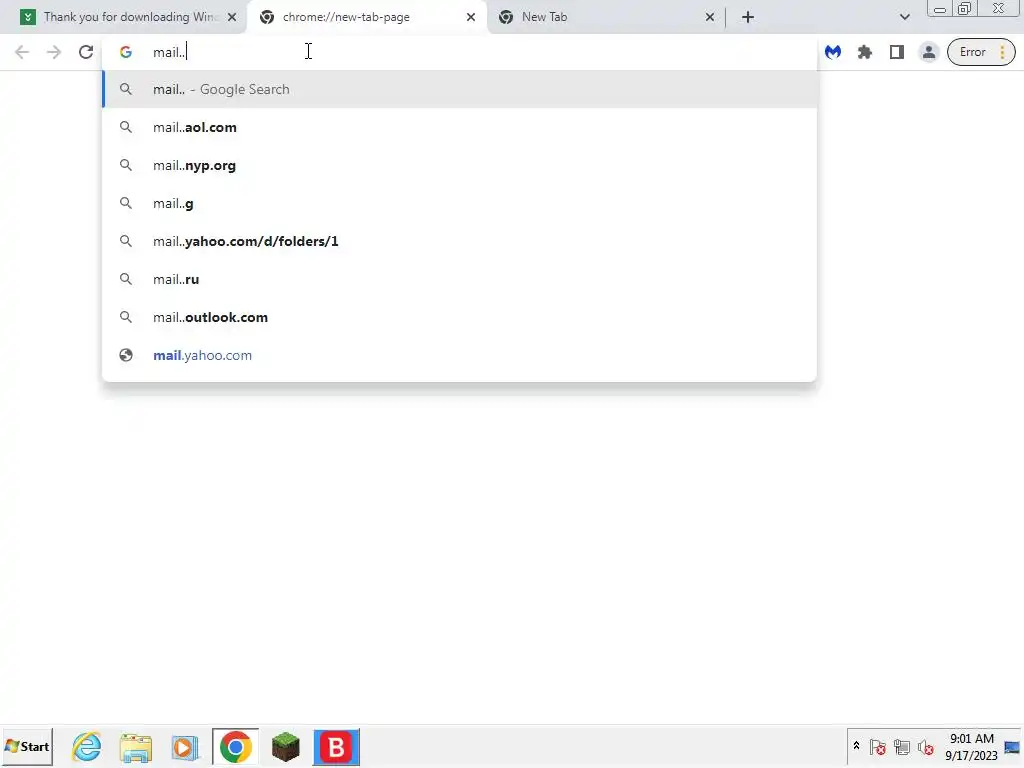
Task: Open the clock showing 9:01 AM
Action: pyautogui.click(x=972, y=746)
